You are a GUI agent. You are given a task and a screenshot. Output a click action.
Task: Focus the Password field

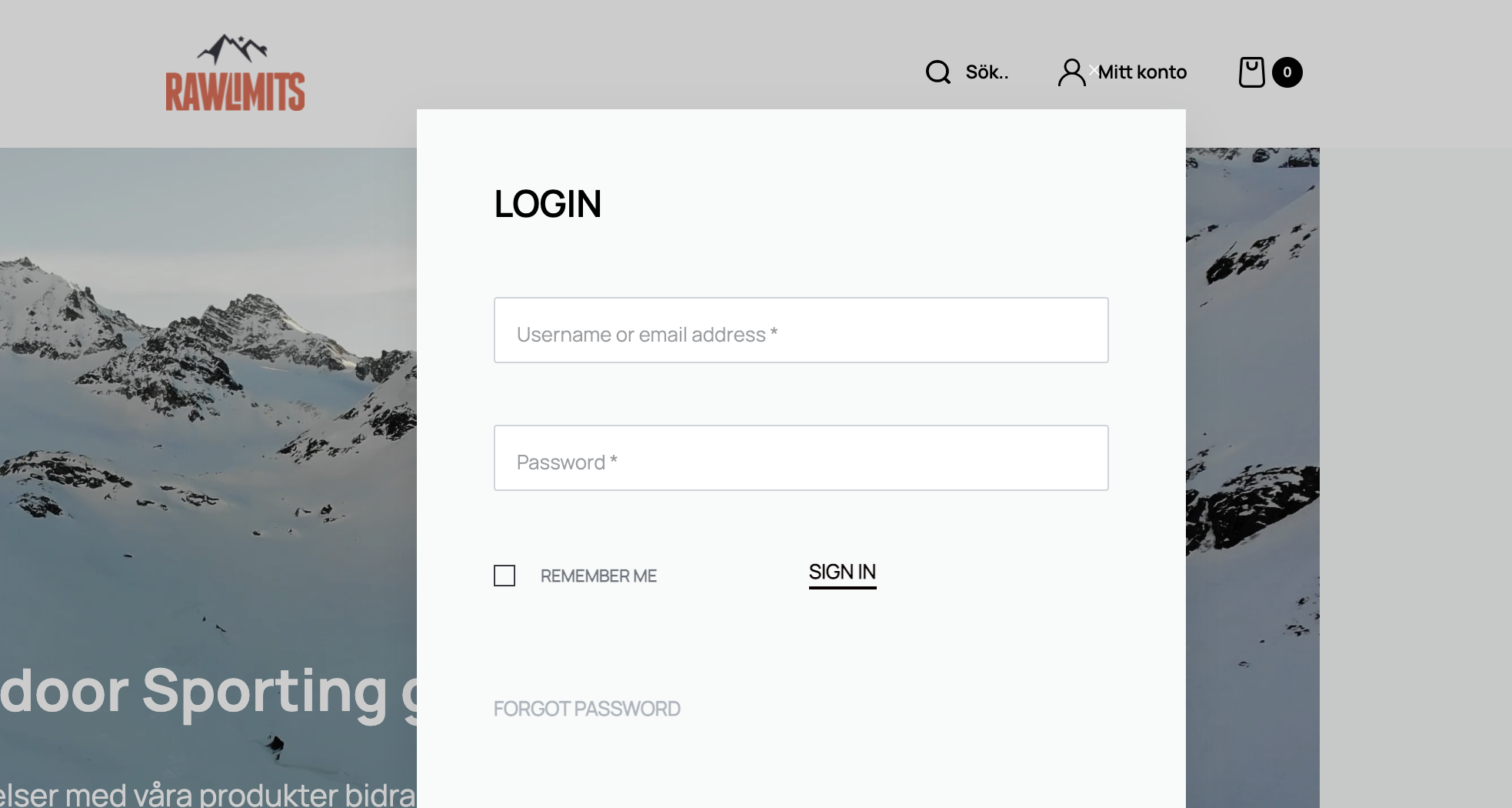(x=801, y=458)
